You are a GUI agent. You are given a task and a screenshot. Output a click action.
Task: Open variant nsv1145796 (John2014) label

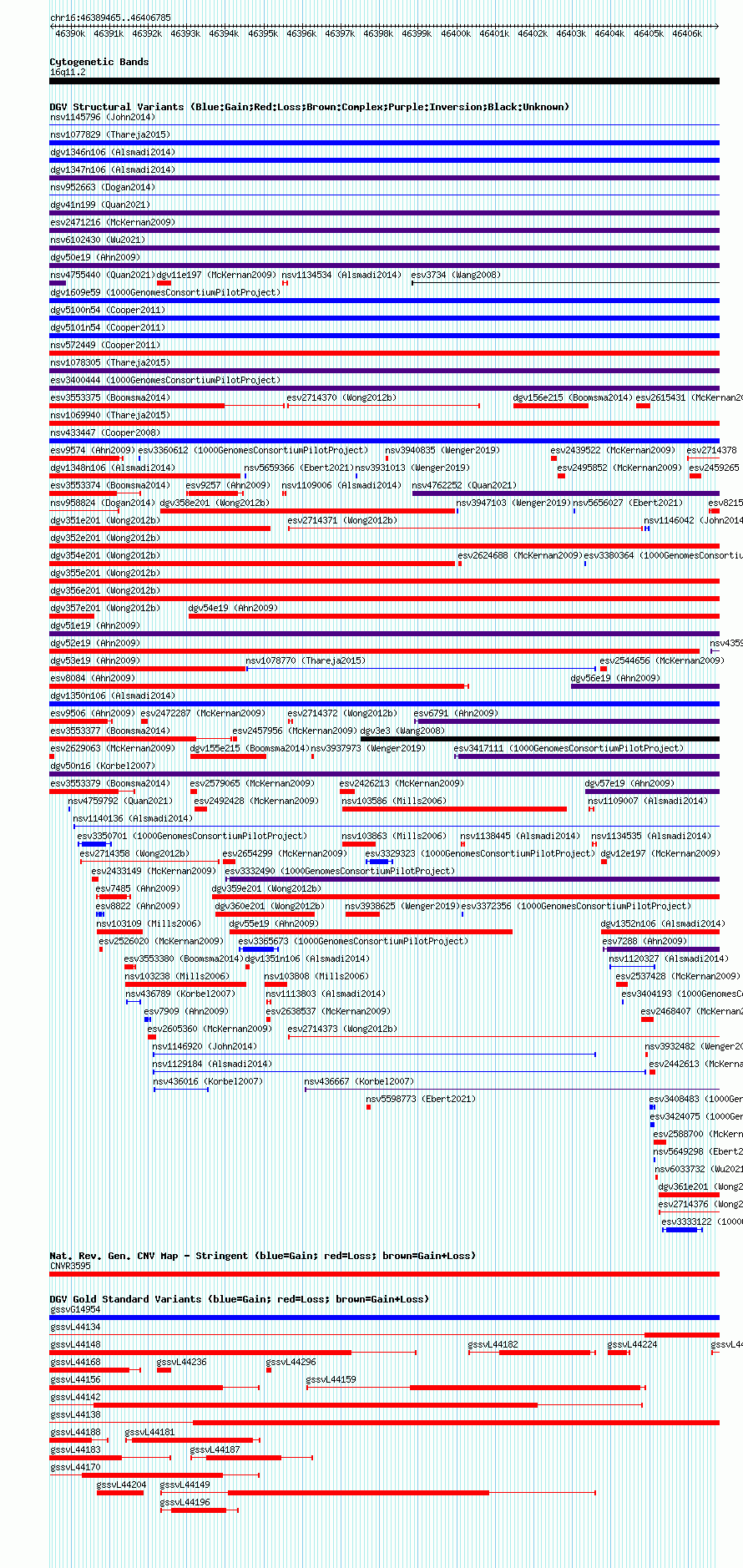pos(103,117)
